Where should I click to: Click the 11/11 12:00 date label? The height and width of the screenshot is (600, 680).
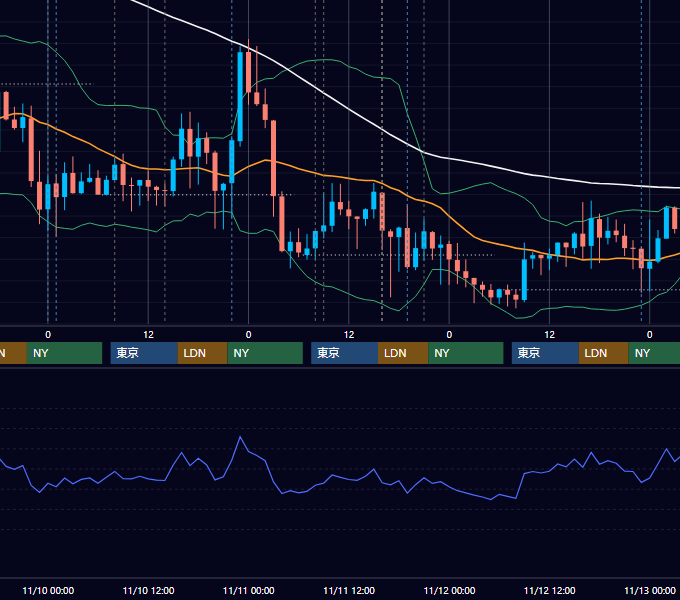(x=349, y=590)
